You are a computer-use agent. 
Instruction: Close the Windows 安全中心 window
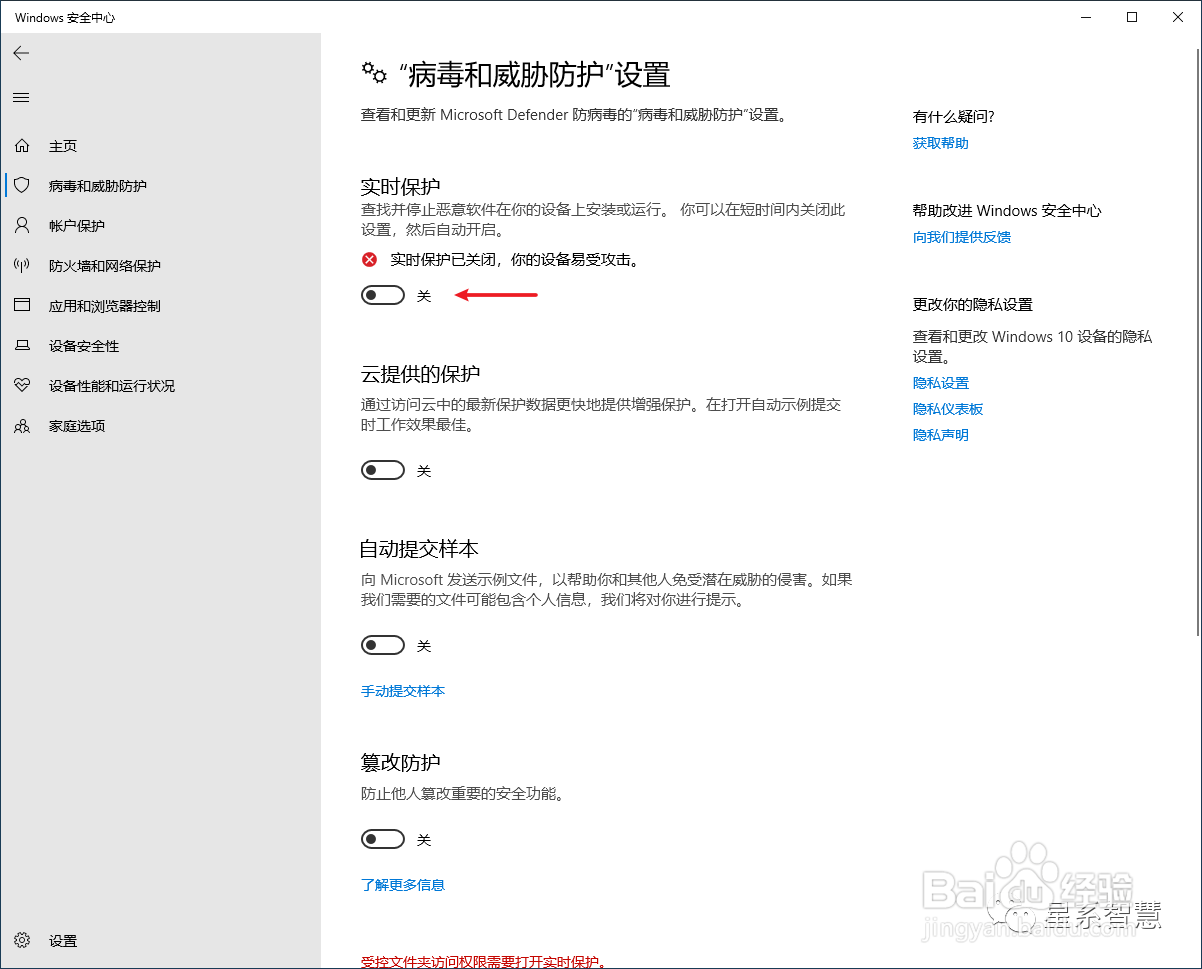click(1178, 17)
